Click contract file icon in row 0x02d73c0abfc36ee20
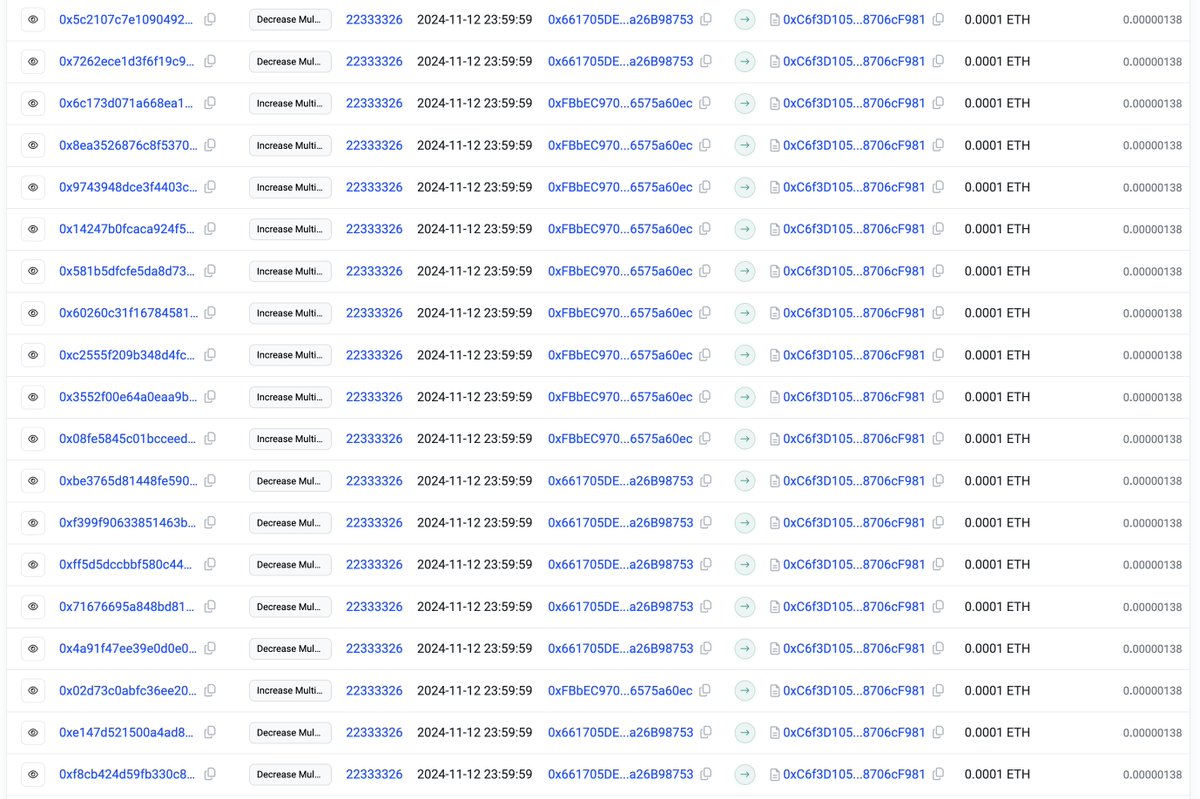The image size is (1200, 799). (x=775, y=691)
